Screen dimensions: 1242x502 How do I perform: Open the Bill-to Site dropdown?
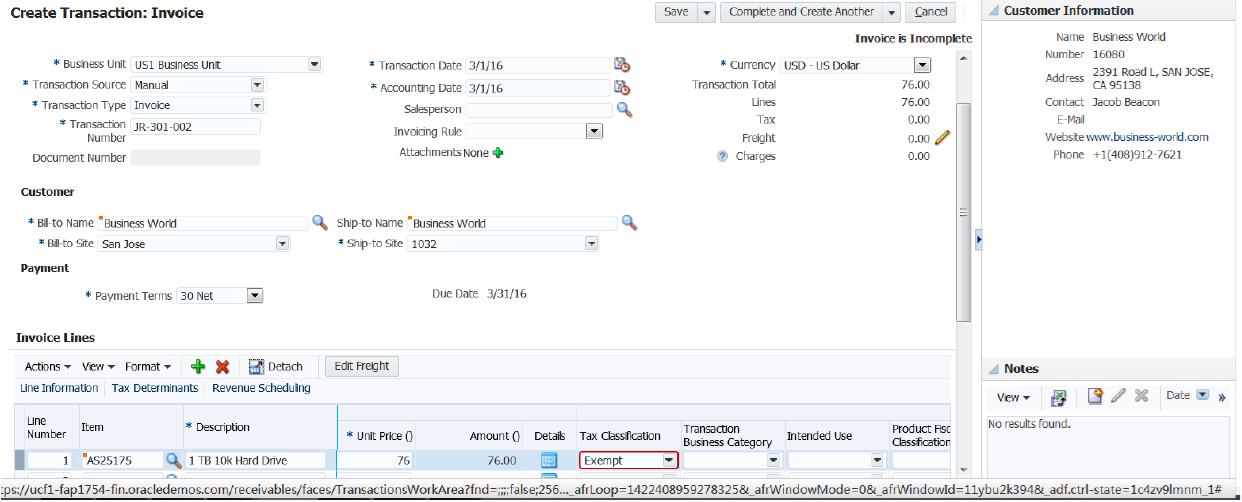click(282, 243)
